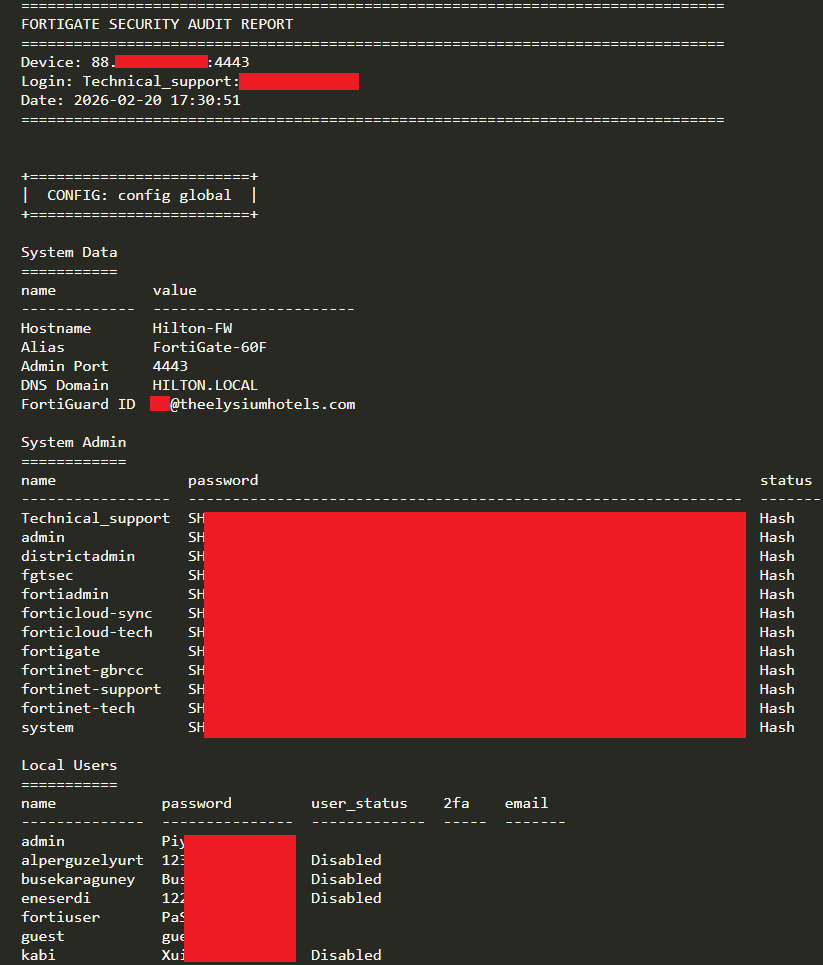Click the FORTIGATE SECURITY AUDIT REPORT title
Viewport: 823px width, 965px height.
tap(157, 24)
